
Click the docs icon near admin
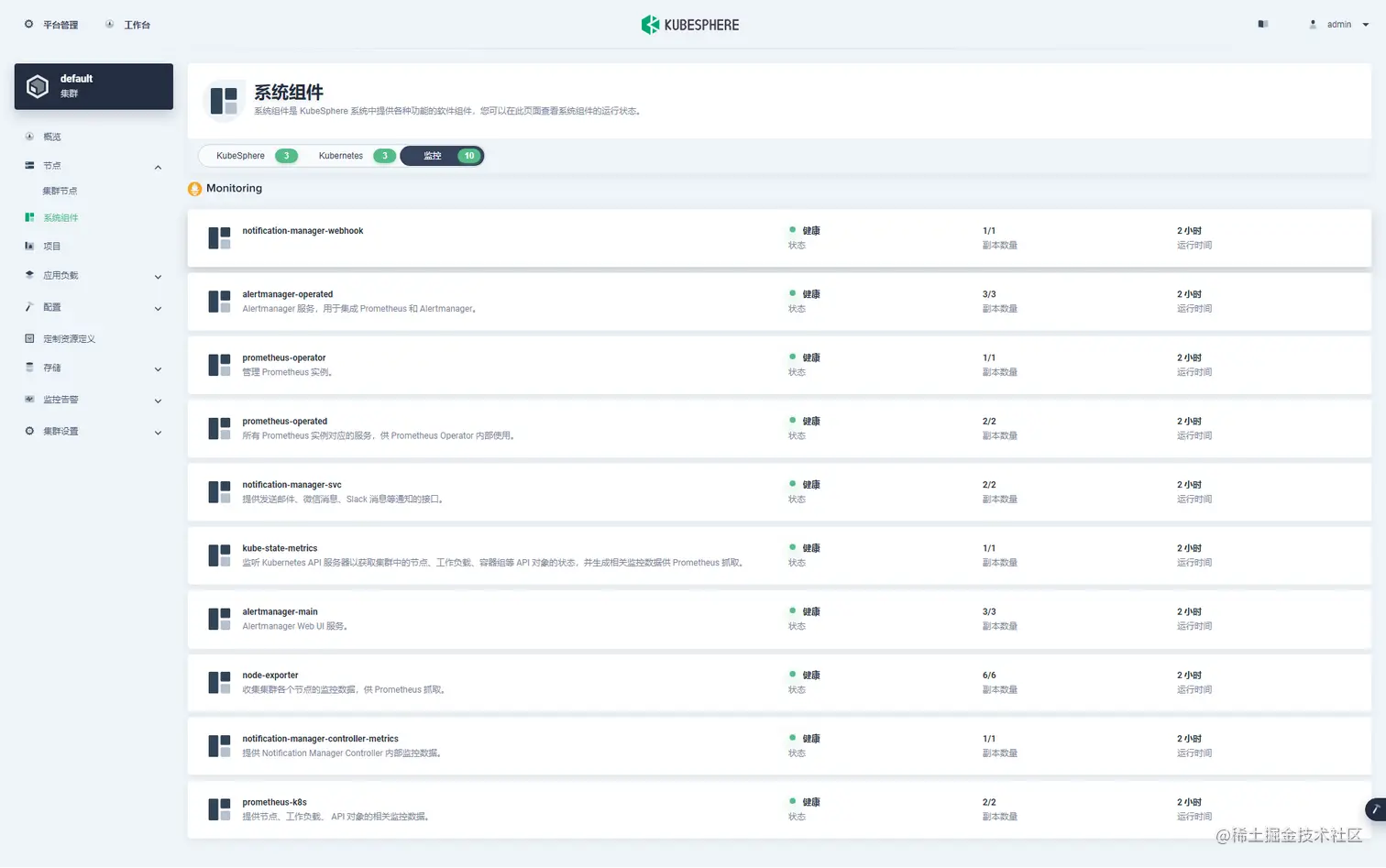pyautogui.click(x=1263, y=24)
